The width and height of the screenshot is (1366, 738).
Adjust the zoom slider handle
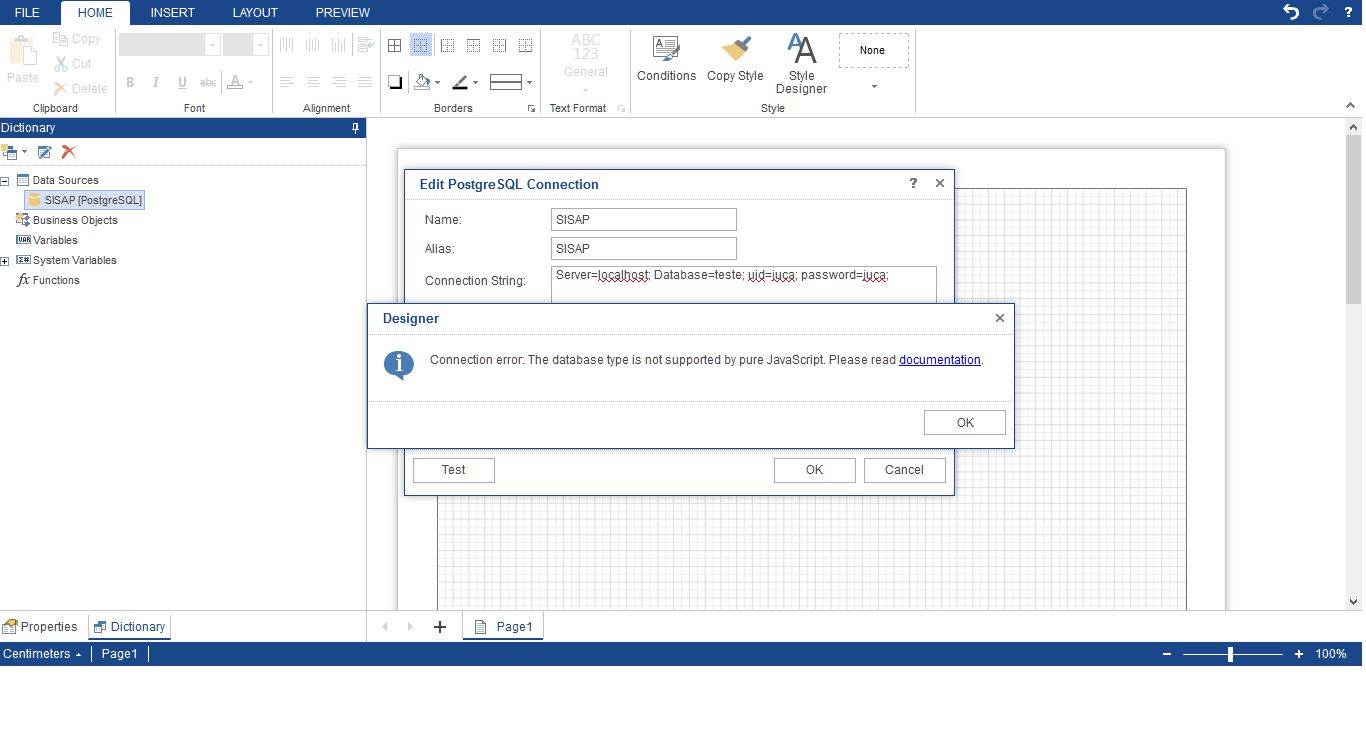click(x=1230, y=654)
